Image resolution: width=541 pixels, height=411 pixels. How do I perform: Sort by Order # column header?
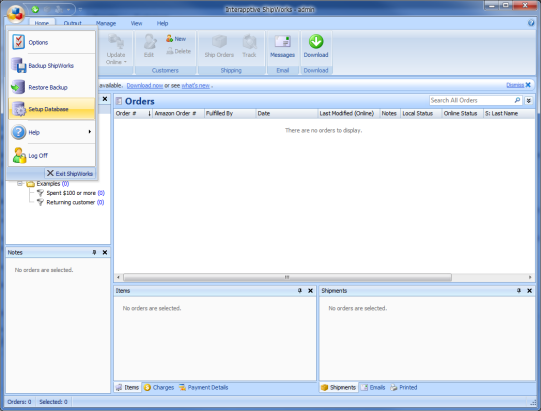tap(133, 113)
